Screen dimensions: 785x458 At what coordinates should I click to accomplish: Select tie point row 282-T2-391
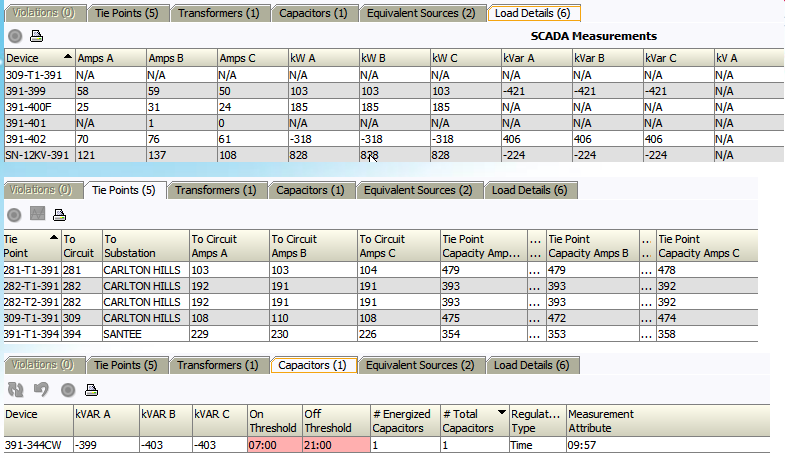pyautogui.click(x=380, y=302)
